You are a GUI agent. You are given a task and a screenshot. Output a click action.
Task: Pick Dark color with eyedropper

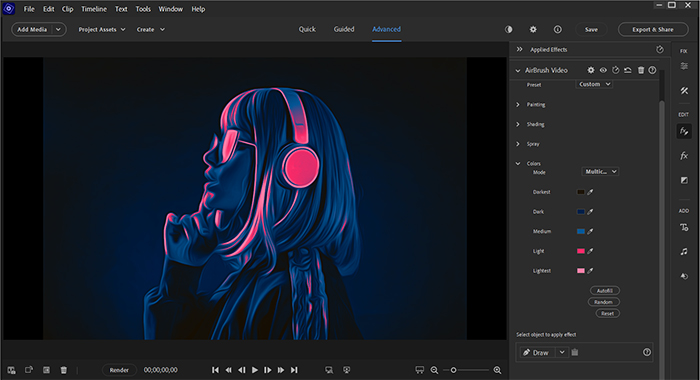click(x=590, y=212)
